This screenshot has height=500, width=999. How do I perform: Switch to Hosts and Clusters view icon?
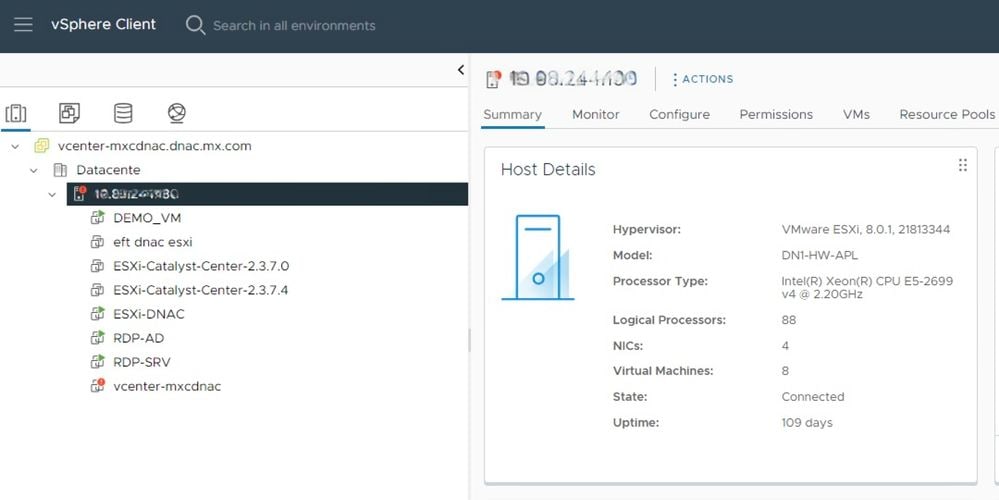point(16,113)
